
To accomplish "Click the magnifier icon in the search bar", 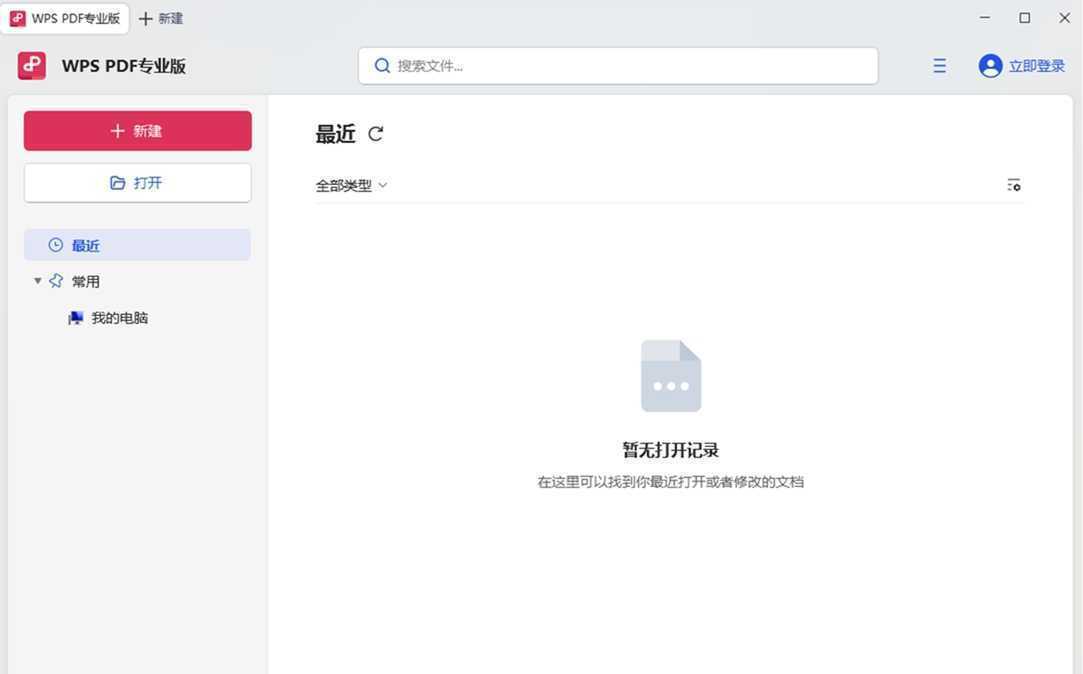I will [x=382, y=65].
